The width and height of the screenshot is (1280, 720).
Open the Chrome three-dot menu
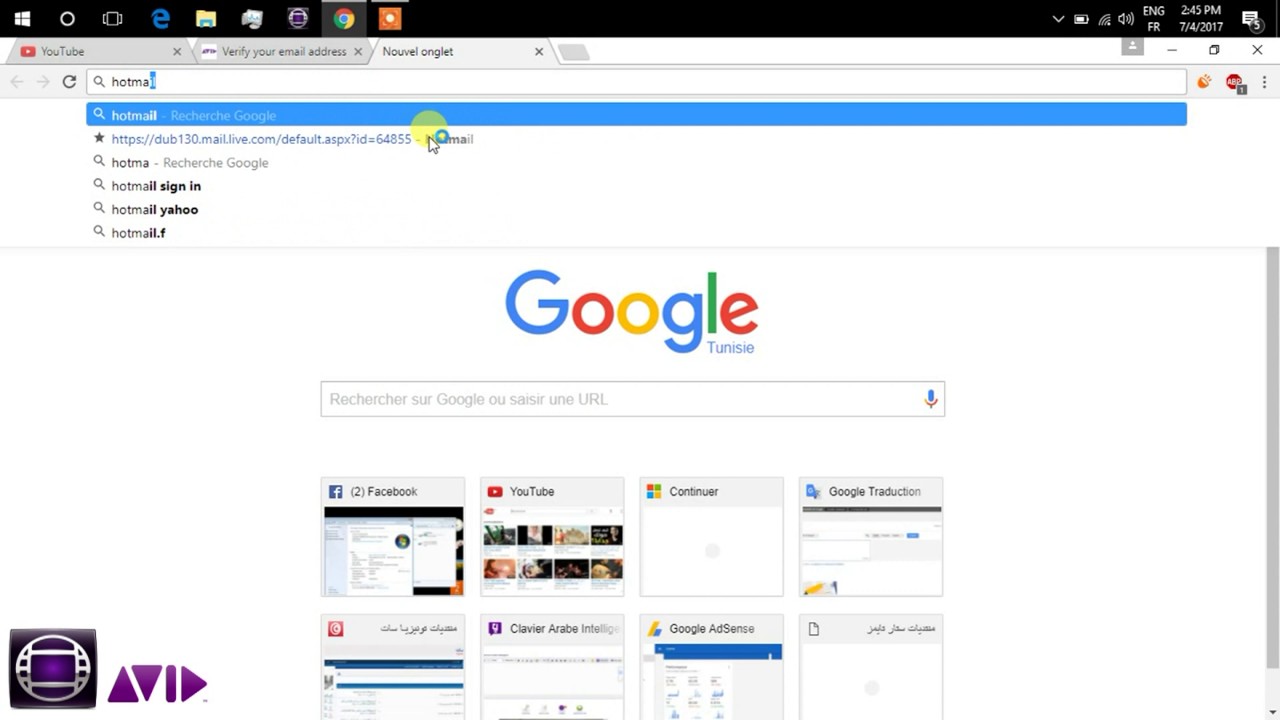1264,82
